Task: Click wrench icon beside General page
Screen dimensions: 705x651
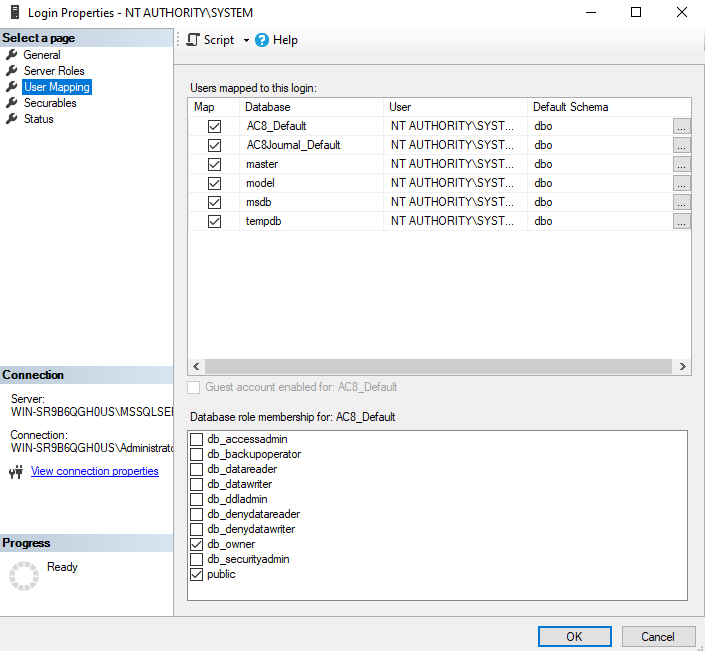Action: point(12,55)
